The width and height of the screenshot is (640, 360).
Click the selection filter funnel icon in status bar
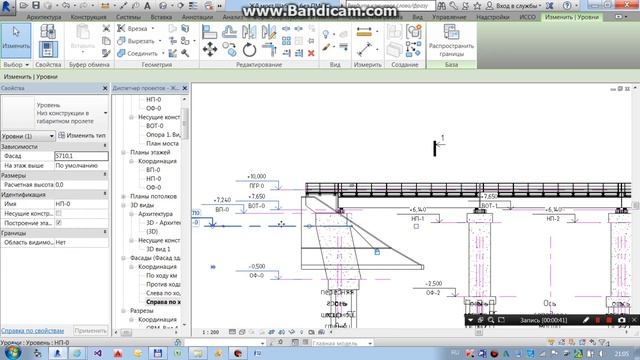click(x=602, y=343)
